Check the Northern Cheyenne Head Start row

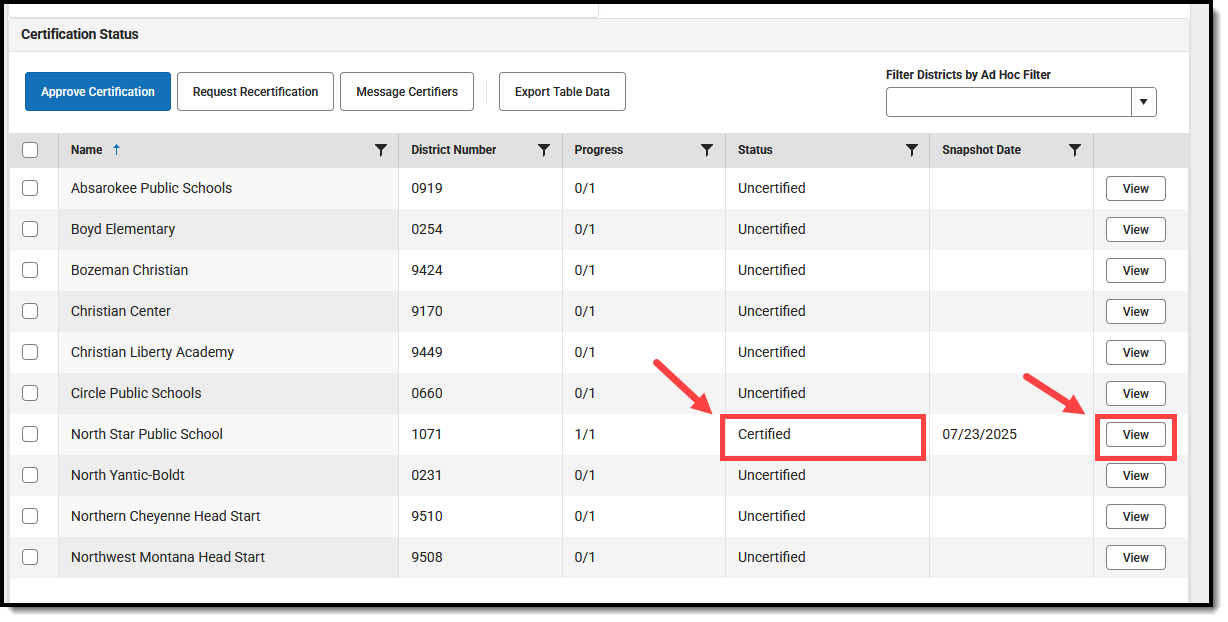[x=30, y=516]
